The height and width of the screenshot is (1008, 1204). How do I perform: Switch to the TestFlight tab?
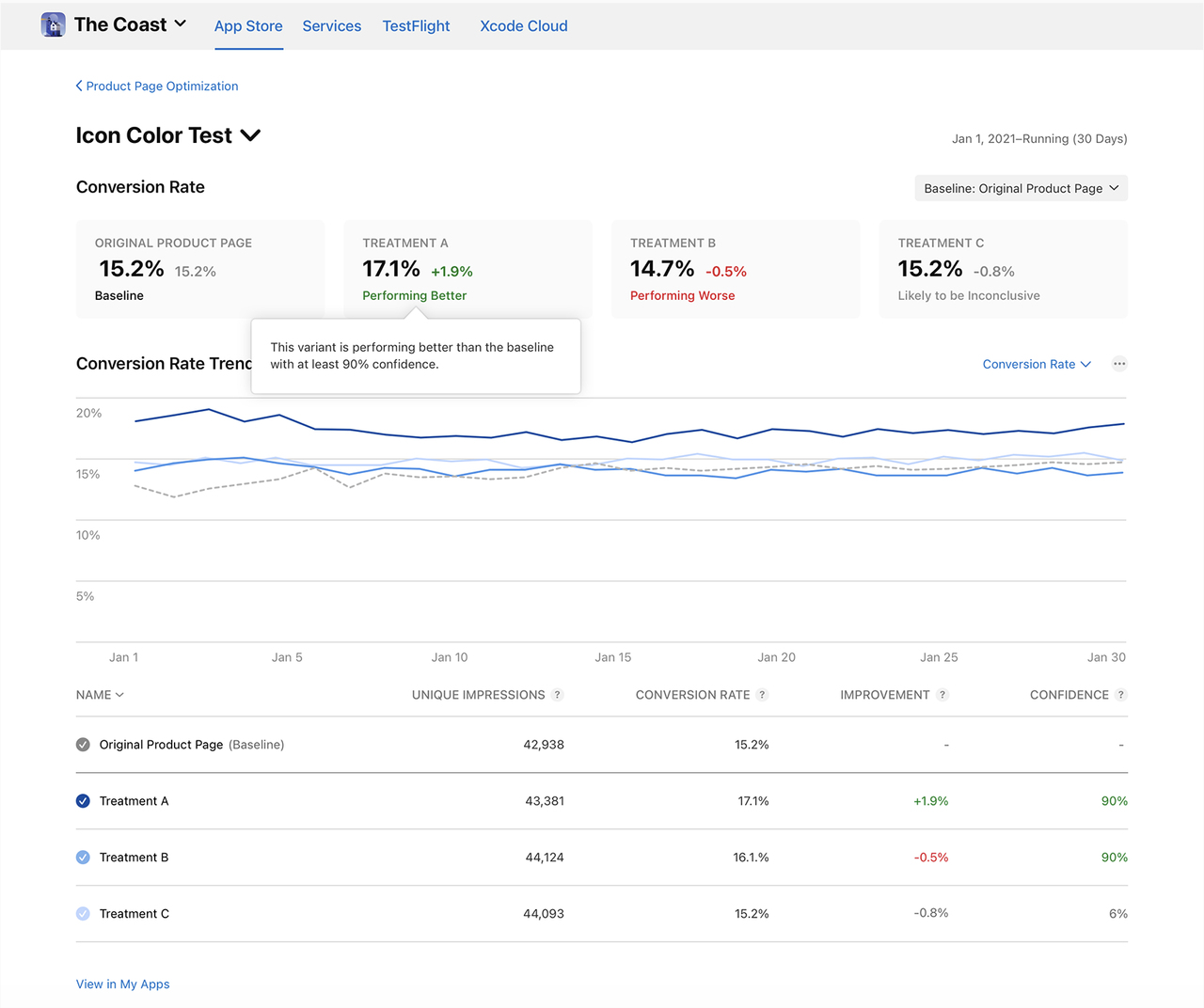[x=416, y=25]
